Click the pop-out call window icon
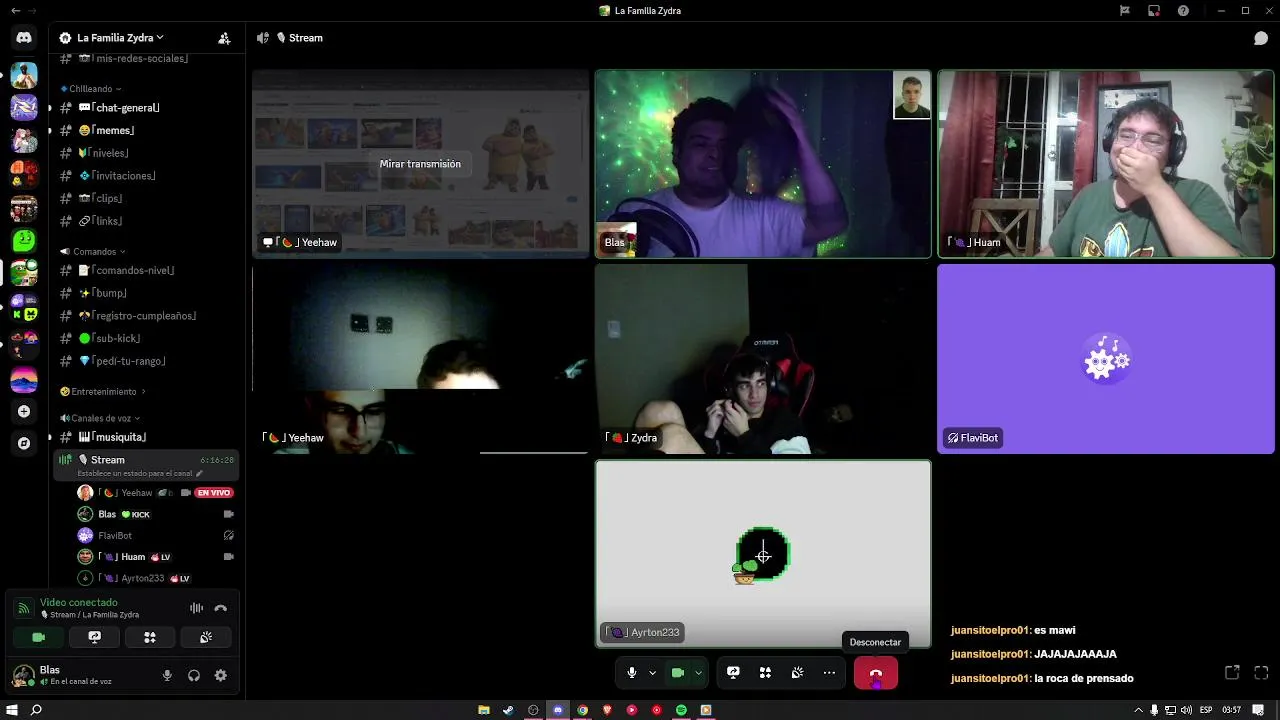 click(x=1232, y=673)
